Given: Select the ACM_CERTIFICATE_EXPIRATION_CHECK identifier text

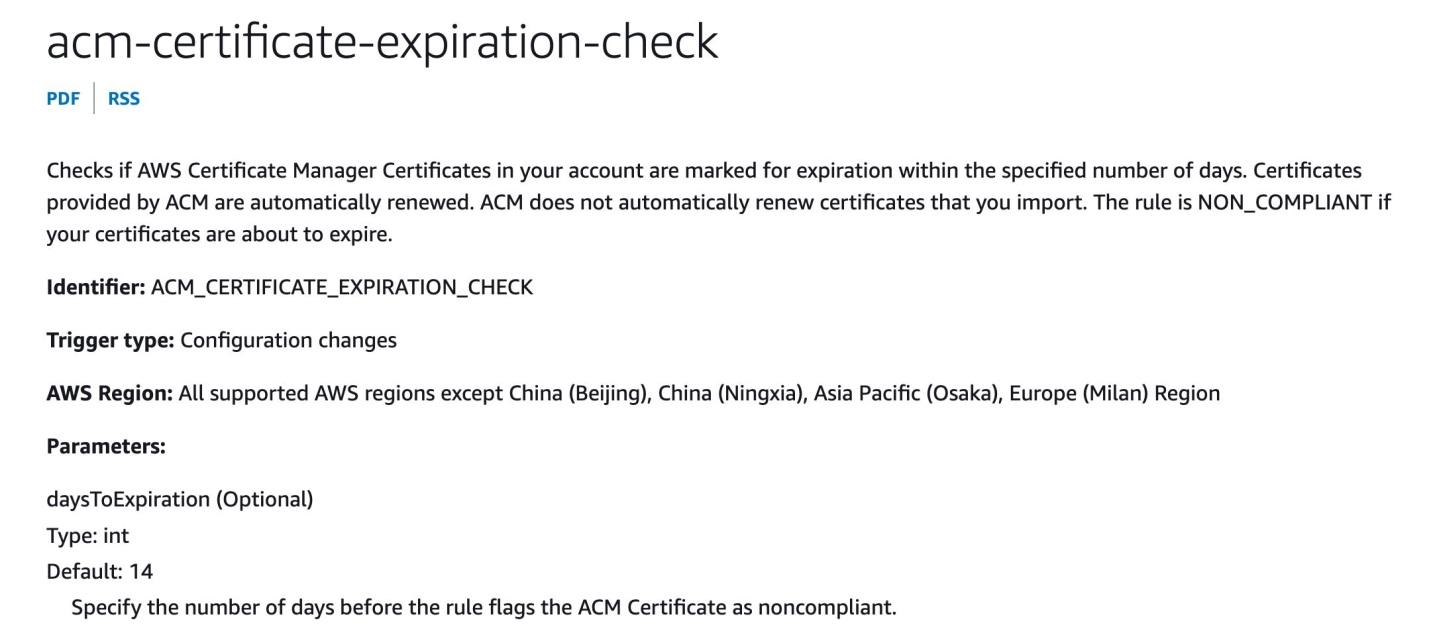Looking at the screenshot, I should pyautogui.click(x=342, y=288).
